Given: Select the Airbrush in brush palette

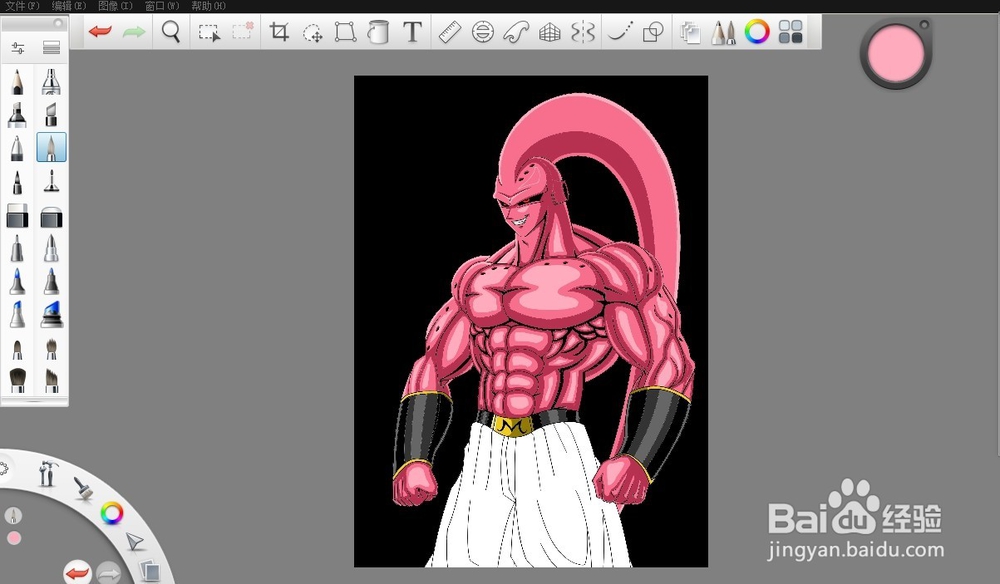Looking at the screenshot, I should point(51,82).
